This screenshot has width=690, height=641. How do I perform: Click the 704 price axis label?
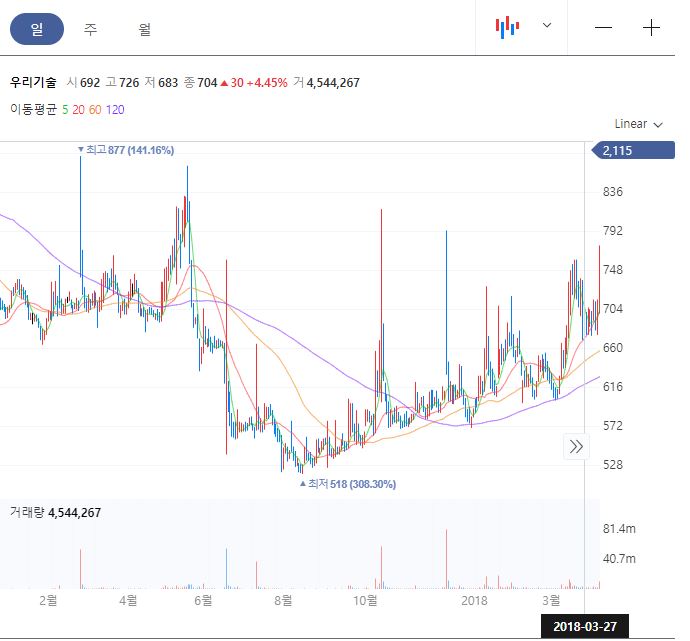(613, 309)
